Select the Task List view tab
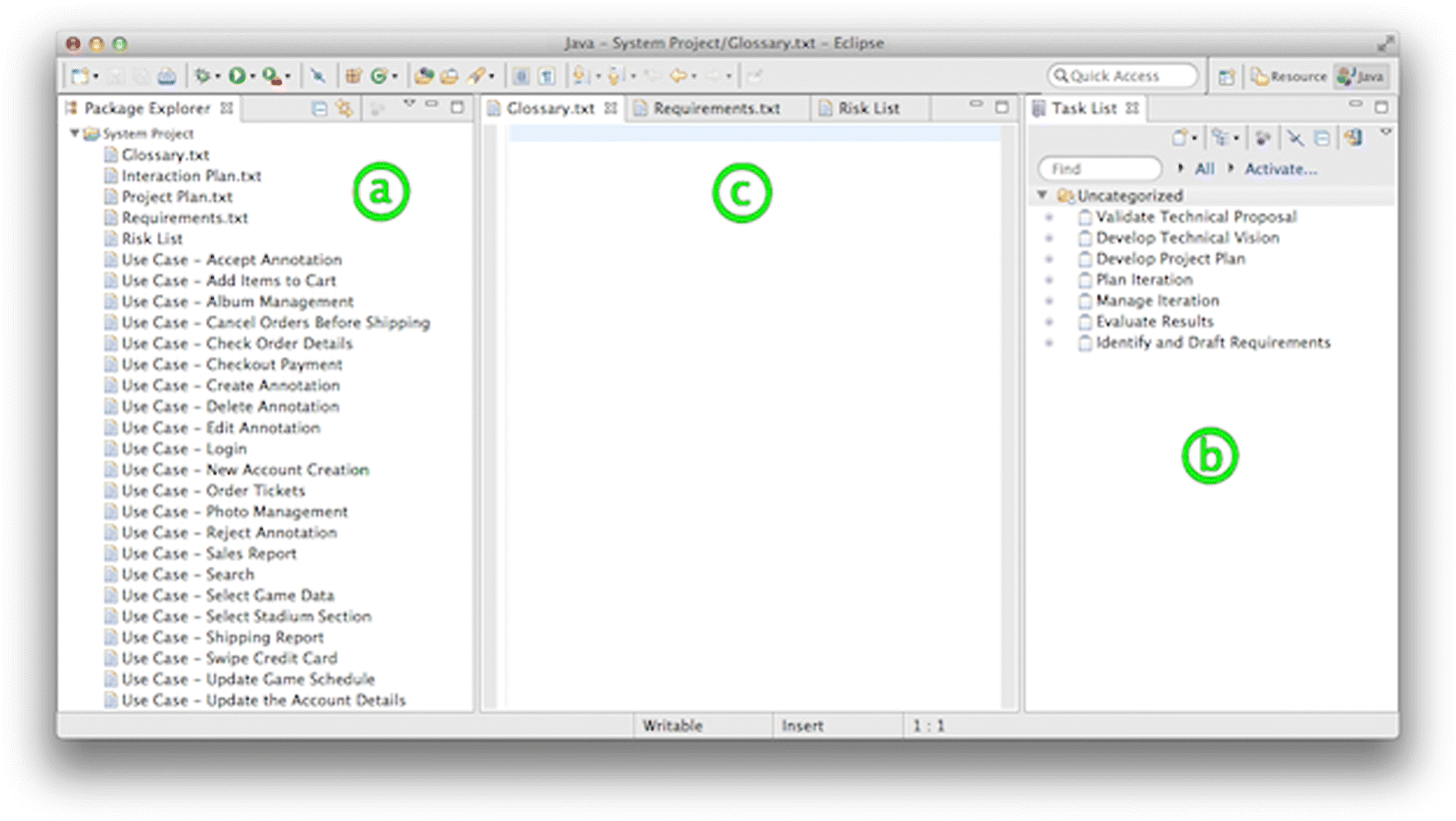The width and height of the screenshot is (1456, 821). [1084, 108]
